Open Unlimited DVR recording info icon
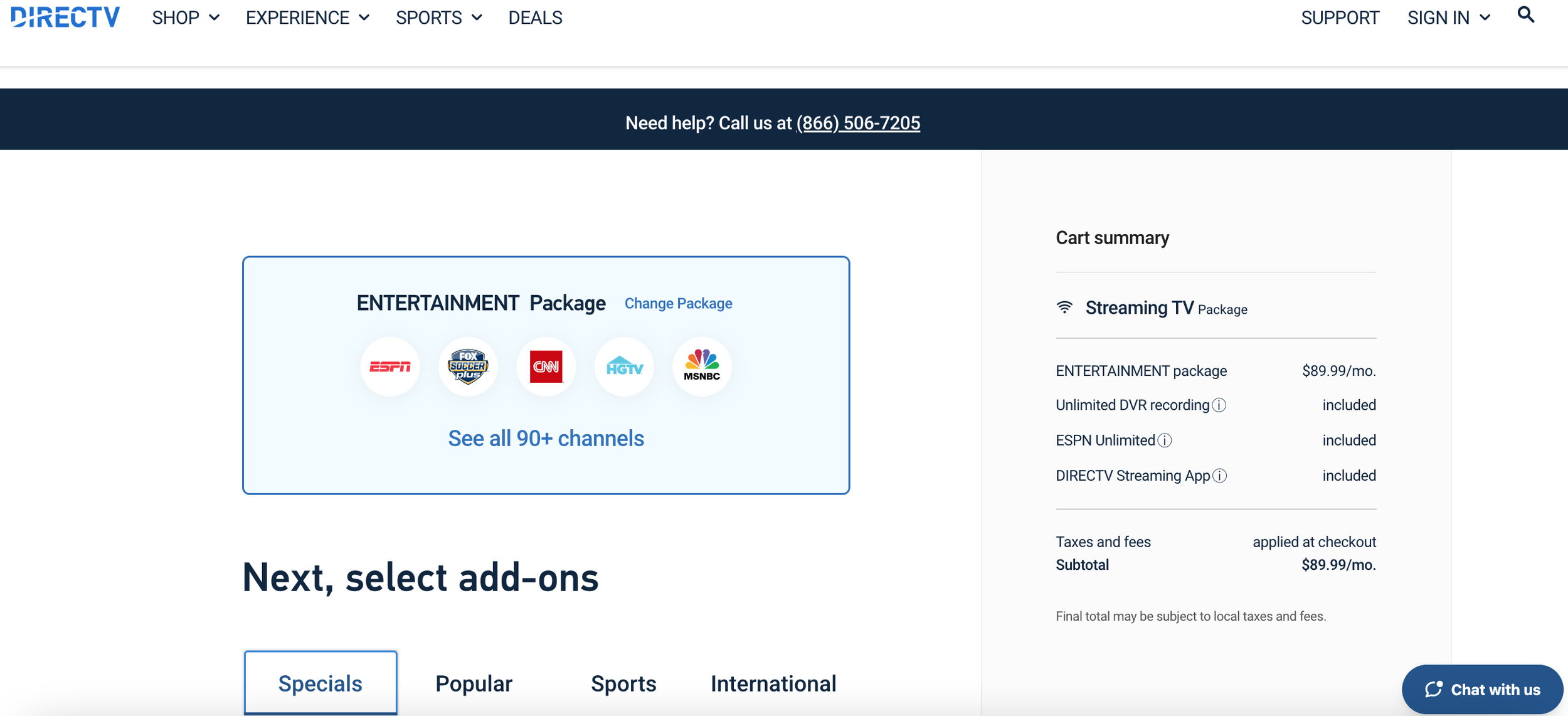The image size is (1568, 716). 1219,405
